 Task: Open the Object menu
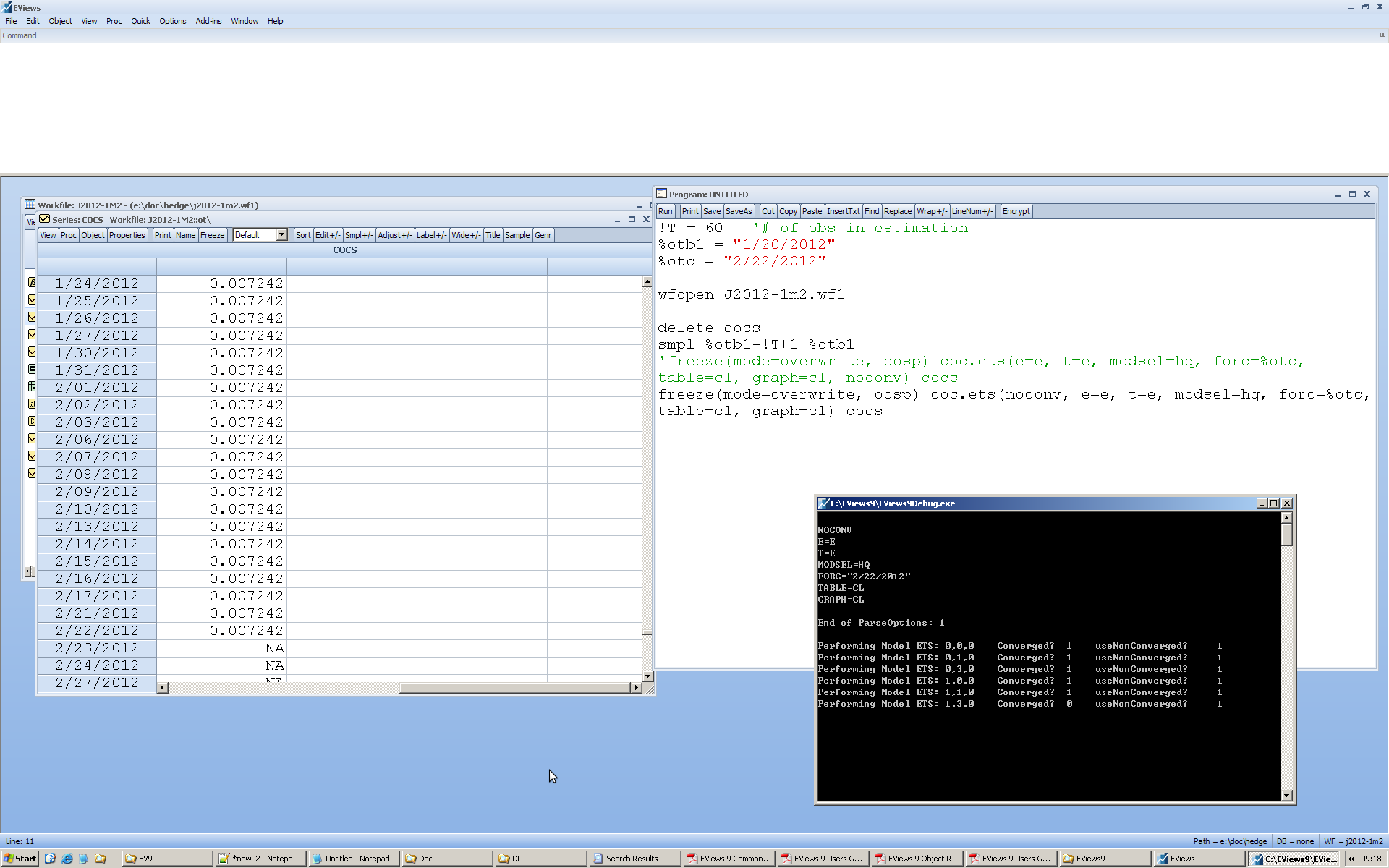click(60, 21)
